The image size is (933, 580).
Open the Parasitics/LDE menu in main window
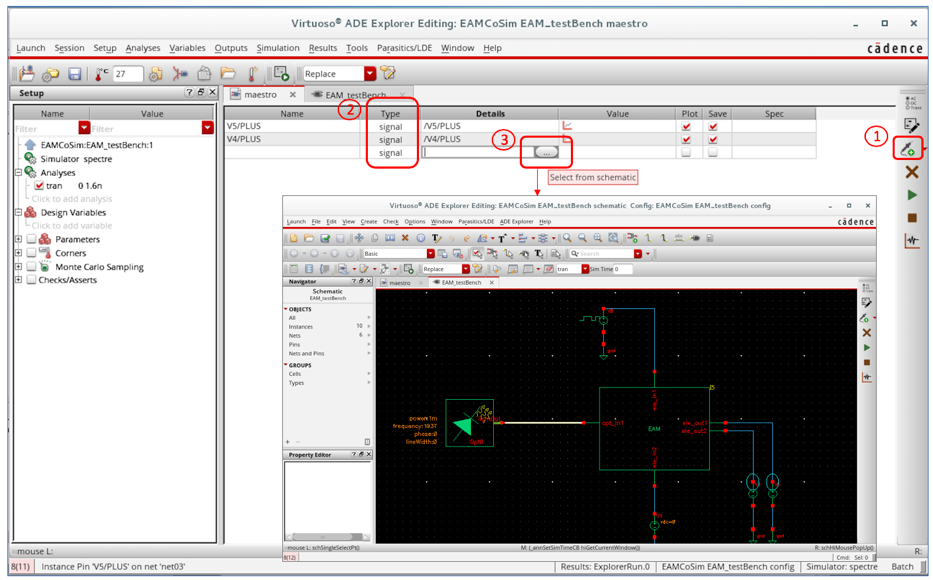(x=405, y=48)
